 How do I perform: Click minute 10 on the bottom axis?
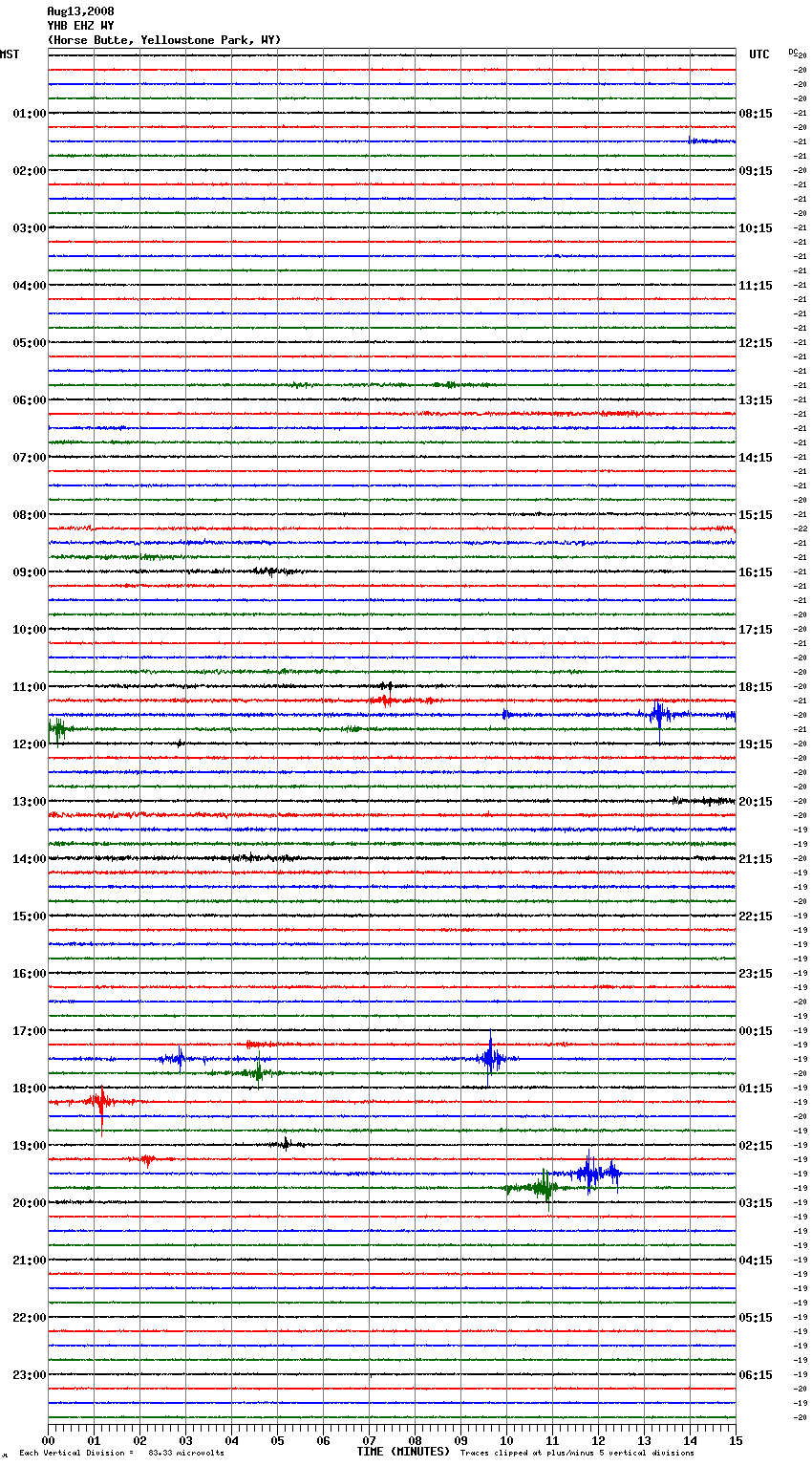[506, 1440]
